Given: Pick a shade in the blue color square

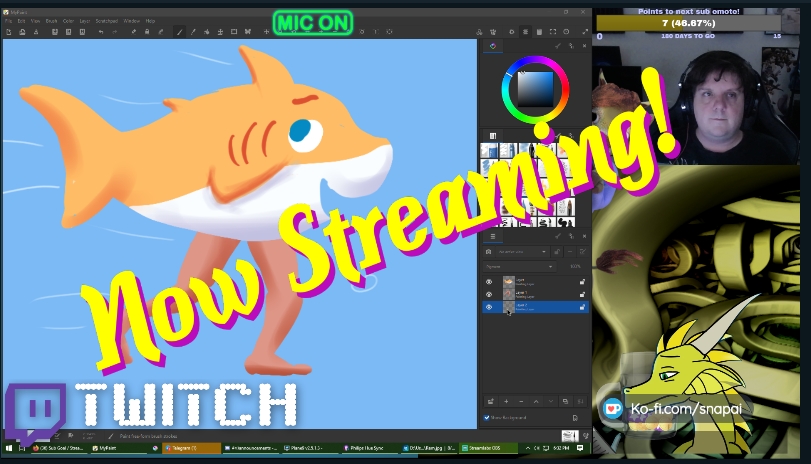Looking at the screenshot, I should (535, 89).
